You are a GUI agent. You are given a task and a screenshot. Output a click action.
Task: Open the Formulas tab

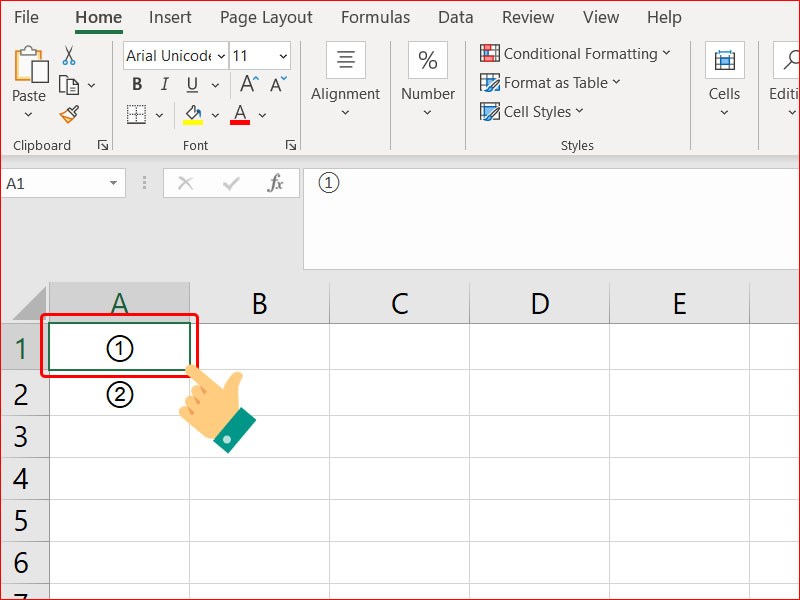click(375, 17)
